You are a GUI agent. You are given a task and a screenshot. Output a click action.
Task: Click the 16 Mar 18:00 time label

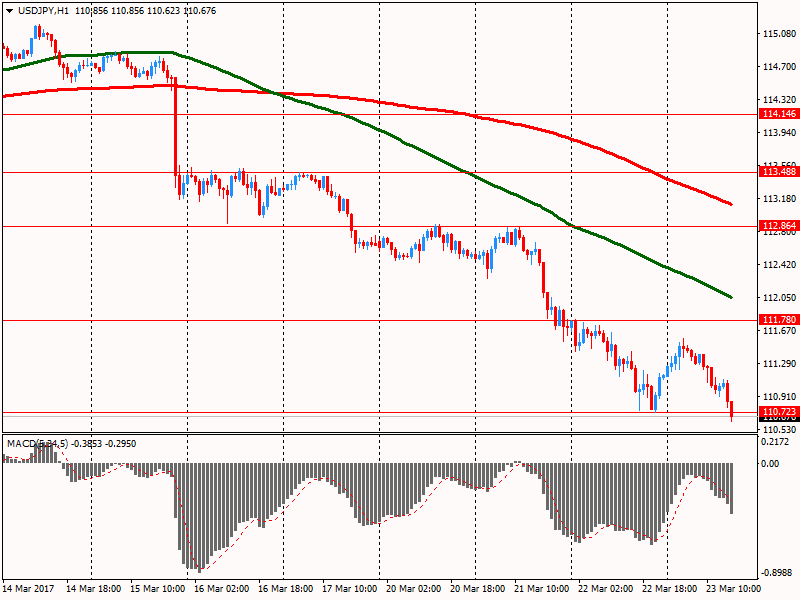coord(286,589)
